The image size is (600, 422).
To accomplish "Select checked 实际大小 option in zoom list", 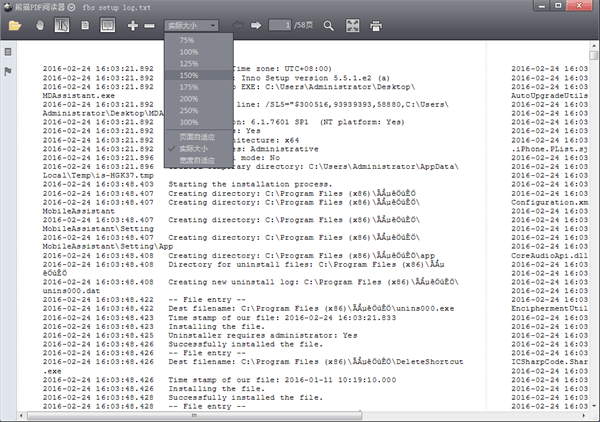I will [196, 148].
